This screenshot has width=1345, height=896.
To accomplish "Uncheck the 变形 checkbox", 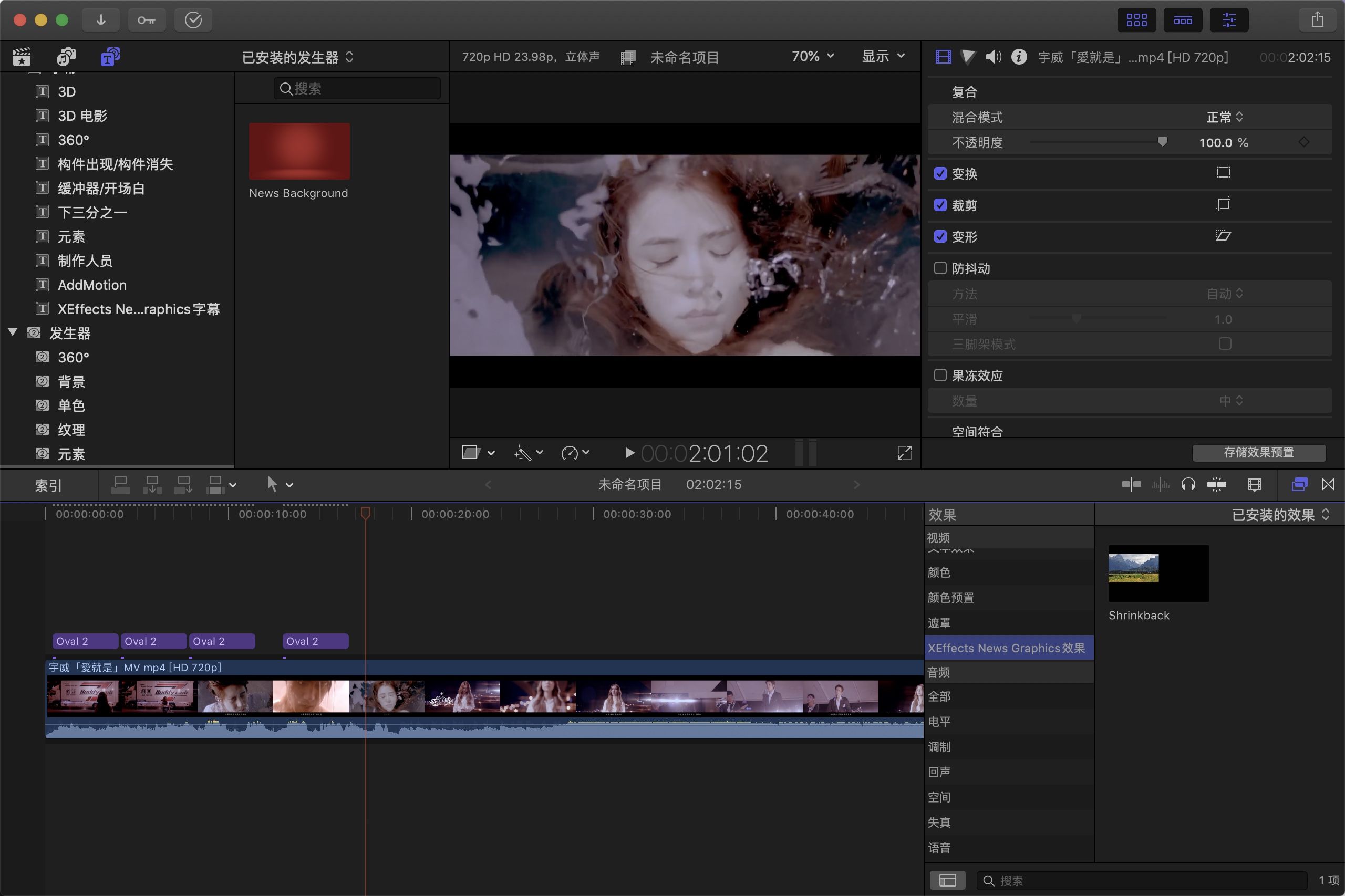I will click(940, 236).
